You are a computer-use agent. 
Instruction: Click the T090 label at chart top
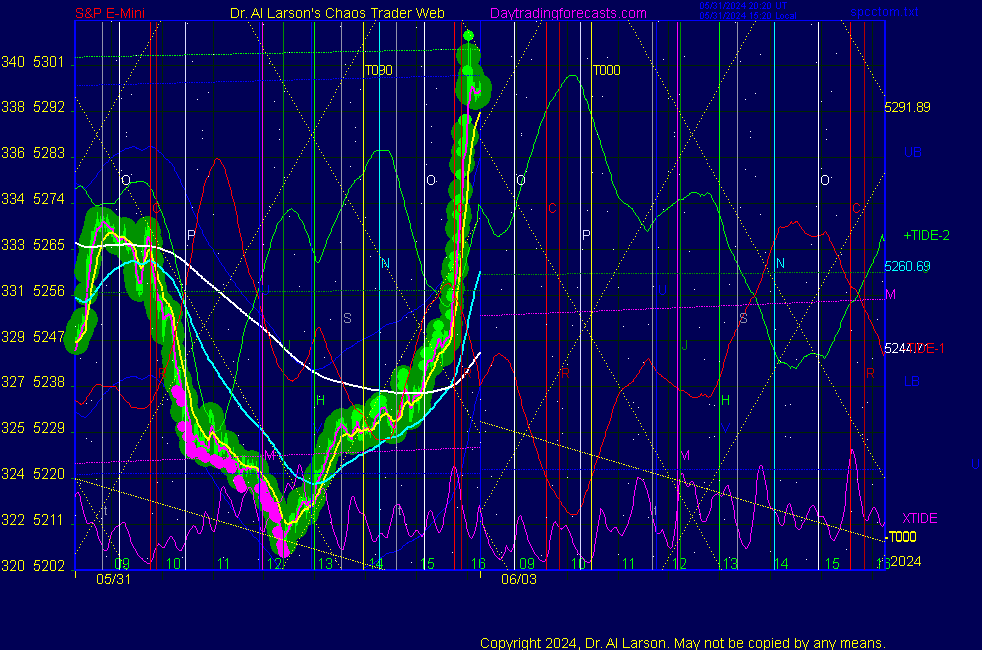[378, 71]
